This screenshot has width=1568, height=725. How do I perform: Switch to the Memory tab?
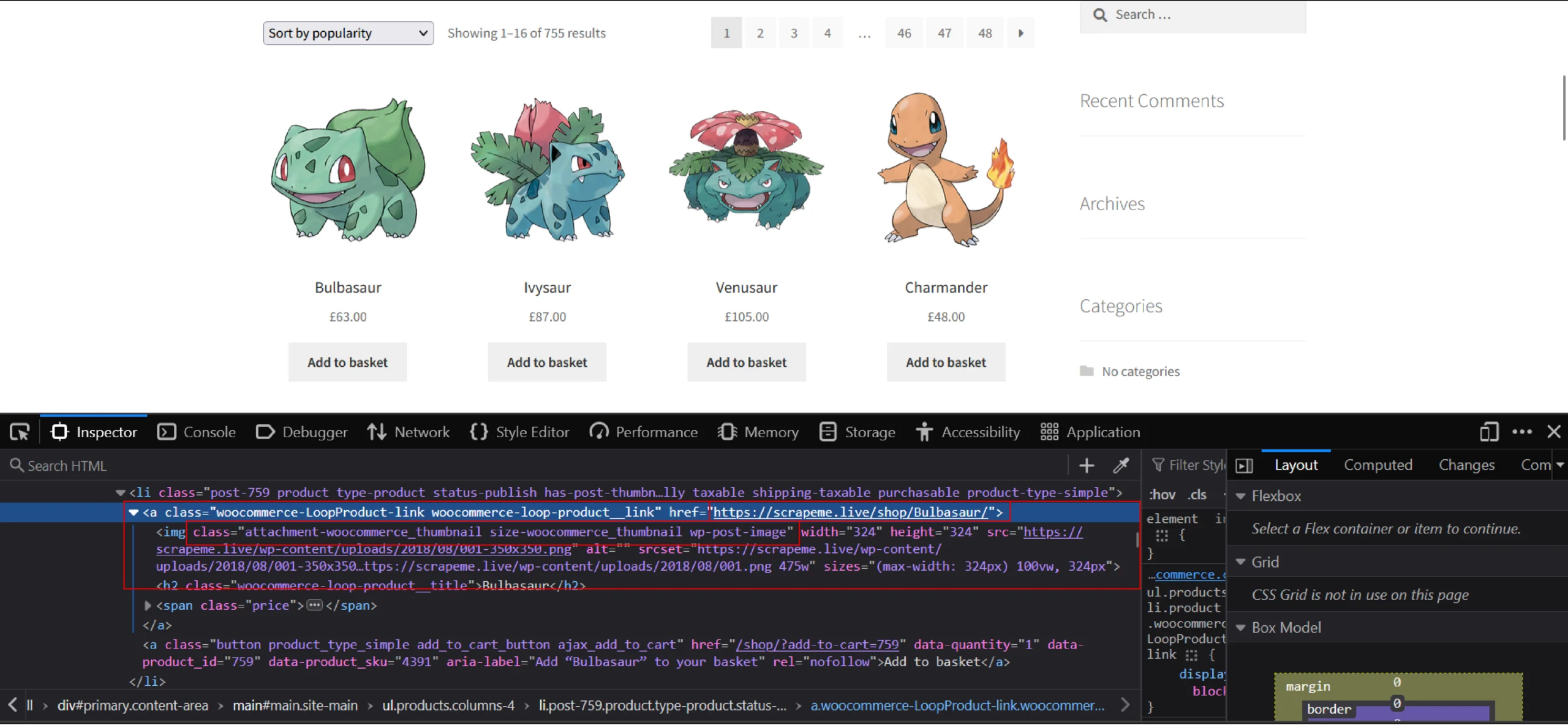pyautogui.click(x=758, y=432)
